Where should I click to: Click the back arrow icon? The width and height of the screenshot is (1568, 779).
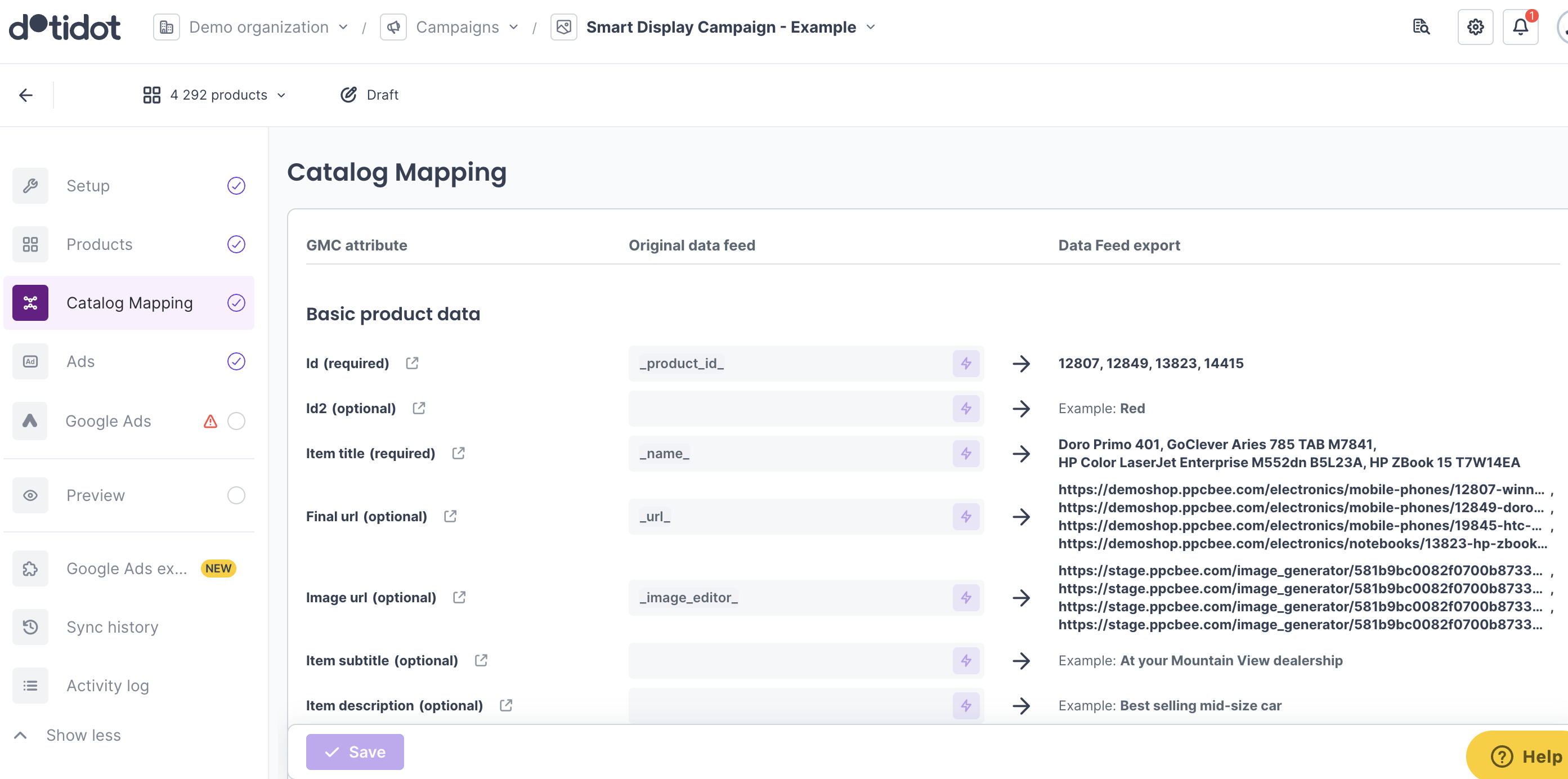coord(25,95)
